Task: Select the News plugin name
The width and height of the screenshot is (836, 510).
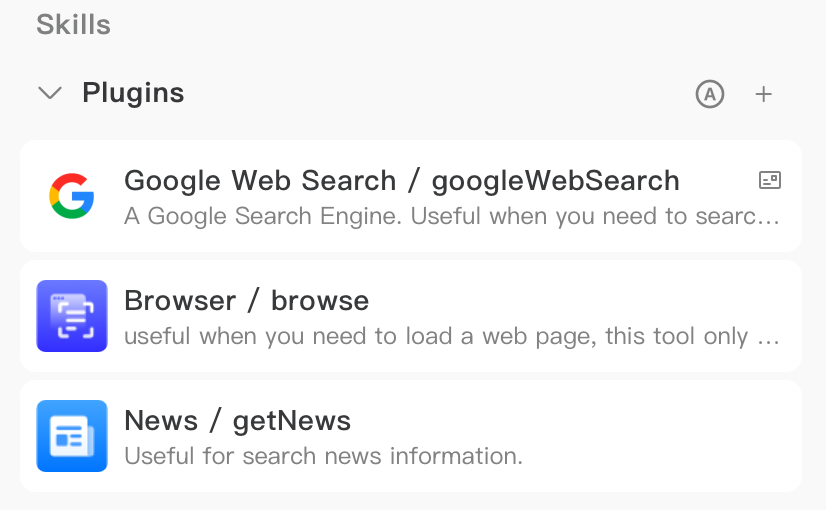Action: (161, 420)
